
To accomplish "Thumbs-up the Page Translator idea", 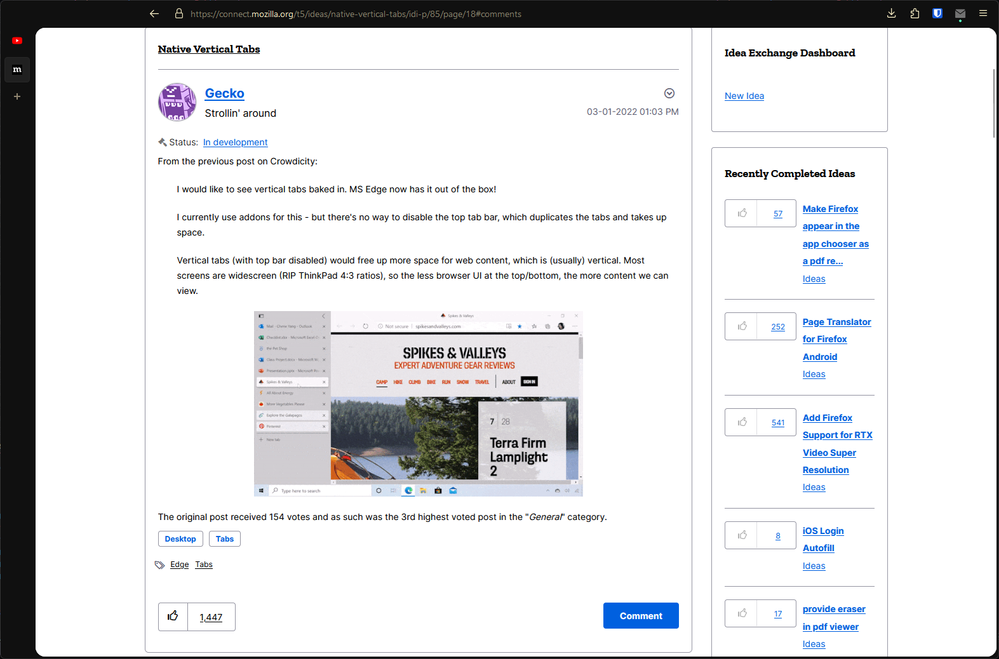I will click(742, 326).
